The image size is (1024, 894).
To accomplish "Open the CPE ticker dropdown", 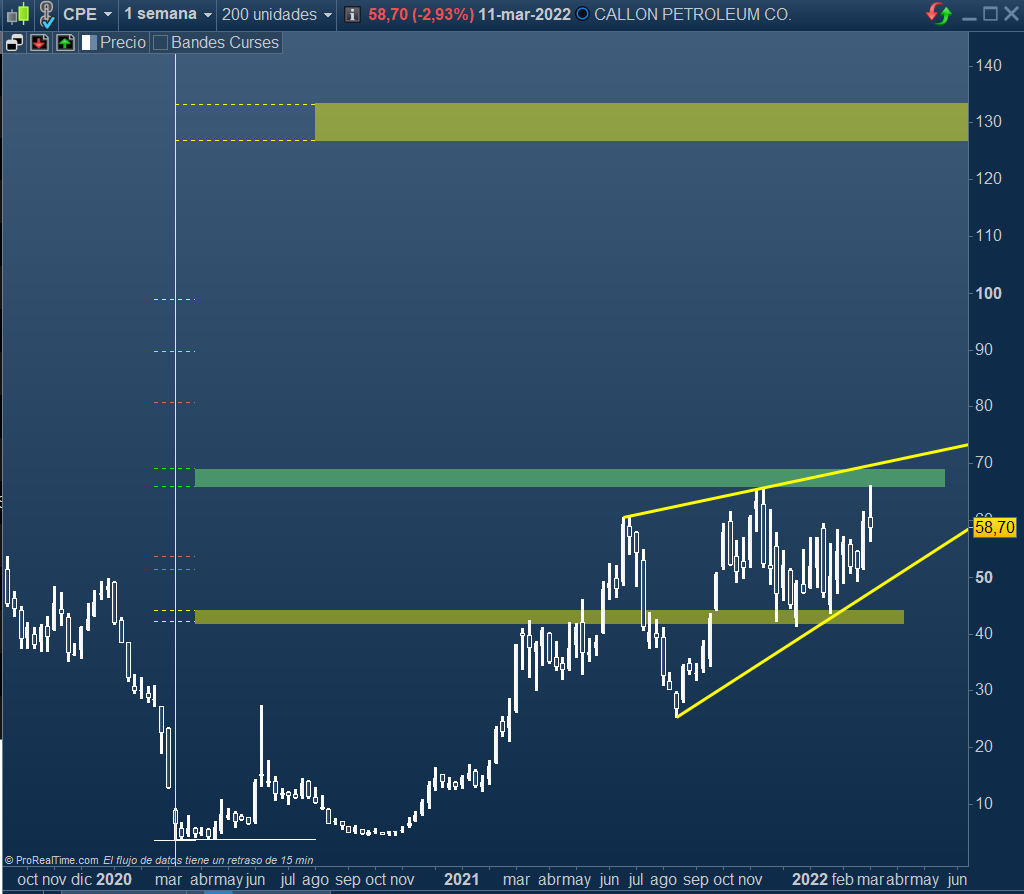I will click(x=88, y=14).
